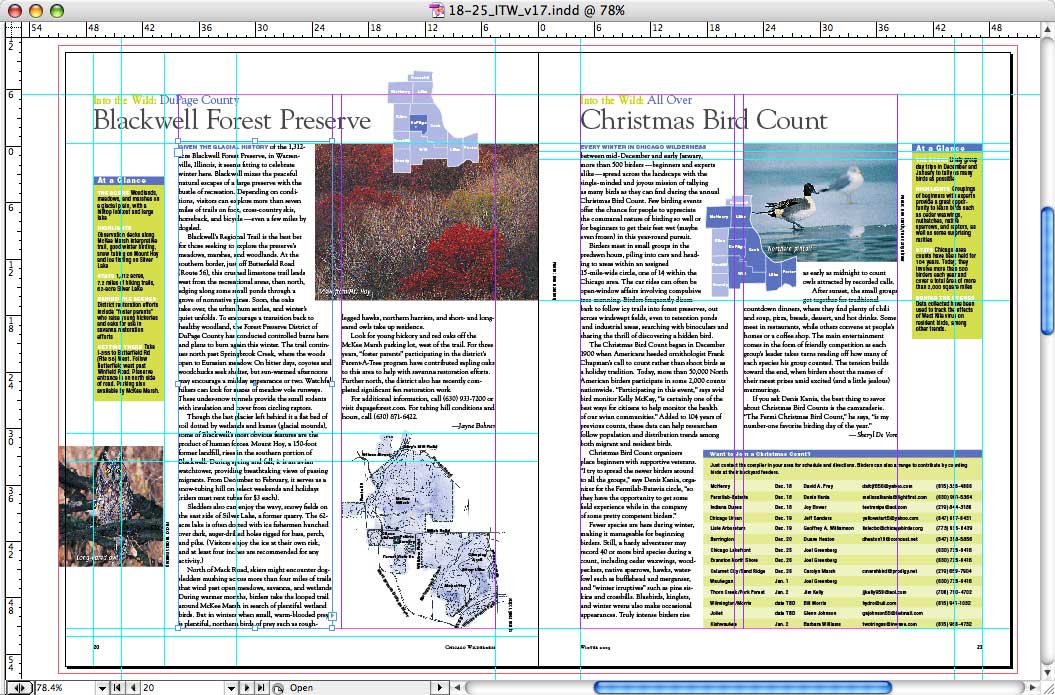Click the page number field showing 20
Viewport: 1055px width, 695px height.
(175, 688)
